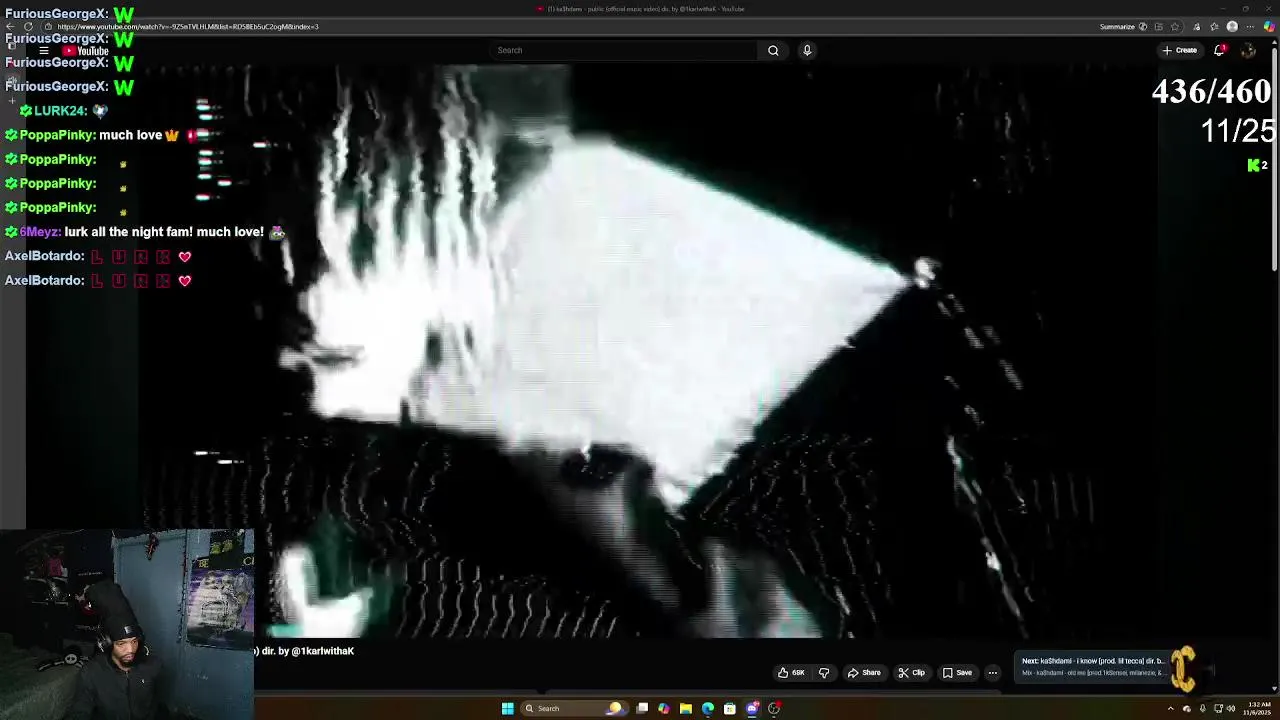The width and height of the screenshot is (1280, 720).
Task: Open the YouTube account avatar menu
Action: (1248, 50)
